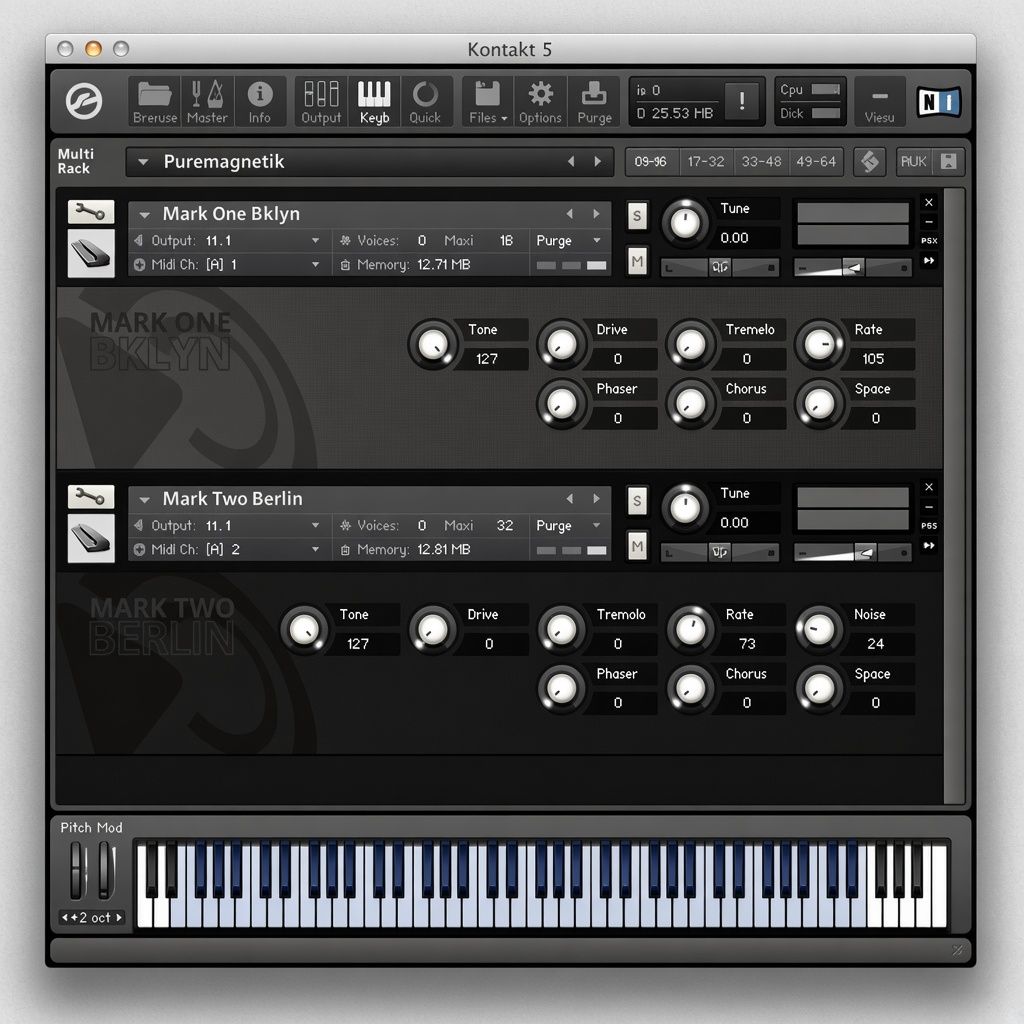Switch to the 17-32 rack page
Image resolution: width=1024 pixels, height=1024 pixels.
tap(706, 161)
